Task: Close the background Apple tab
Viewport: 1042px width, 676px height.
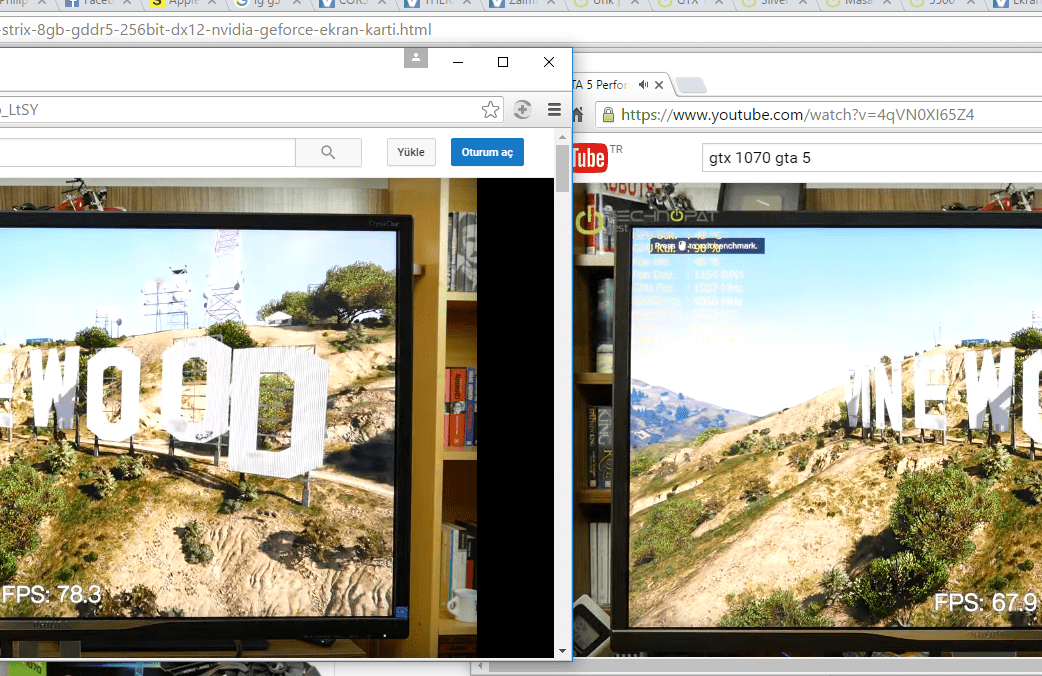Action: click(x=212, y=3)
